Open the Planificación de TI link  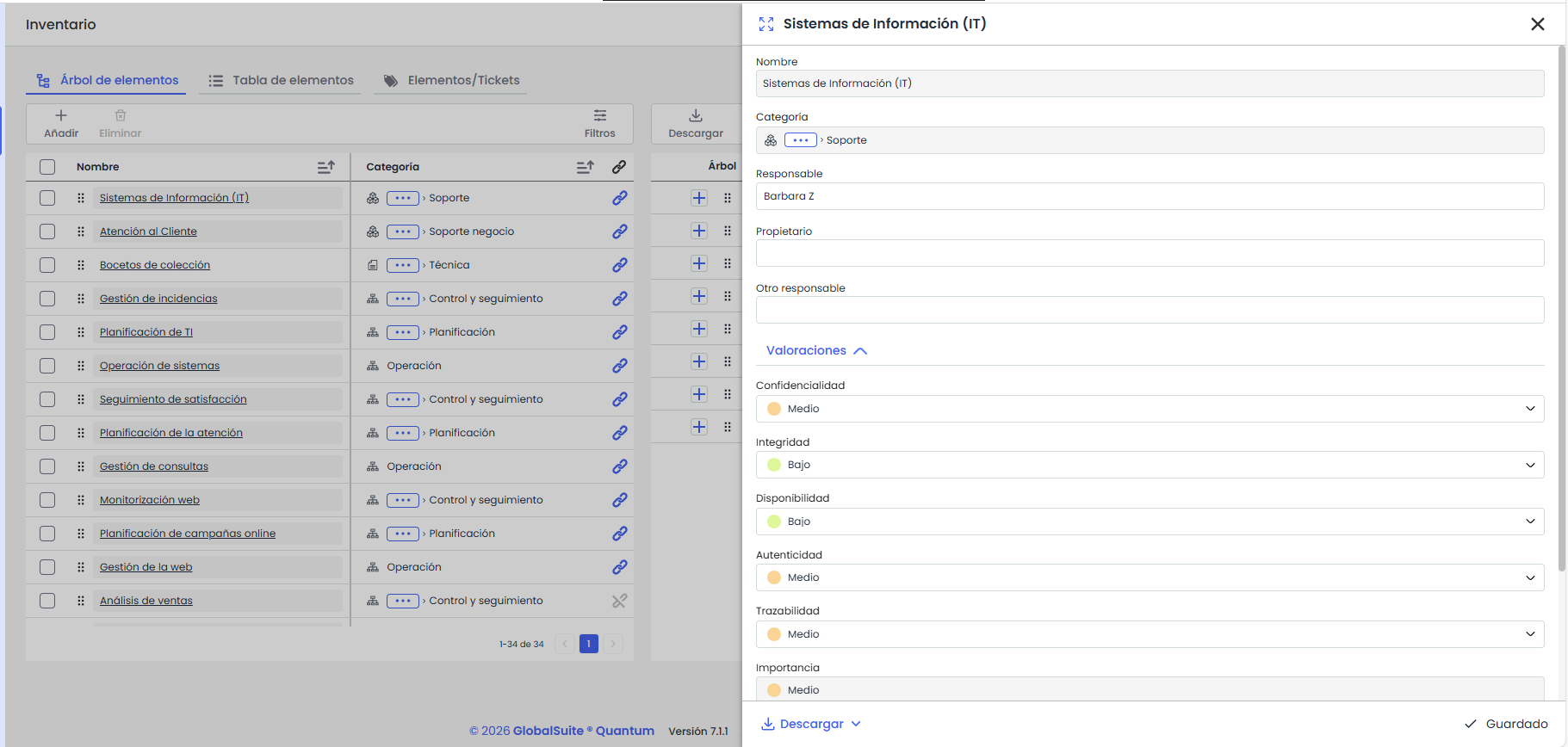tap(146, 332)
